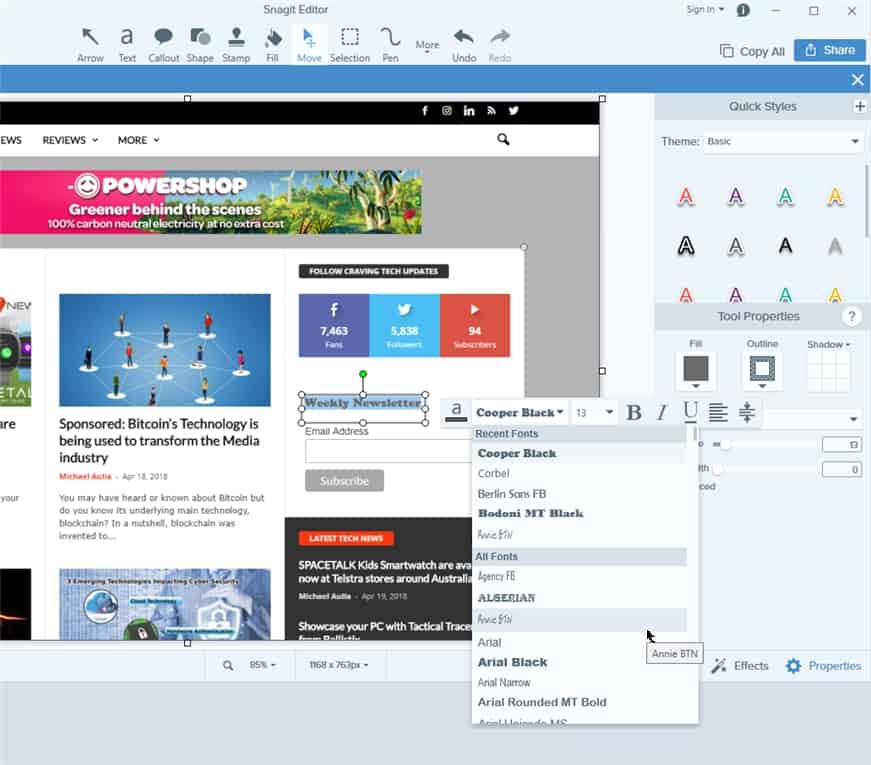871x765 pixels.
Task: Choose Arial Narrow font
Action: (579, 682)
